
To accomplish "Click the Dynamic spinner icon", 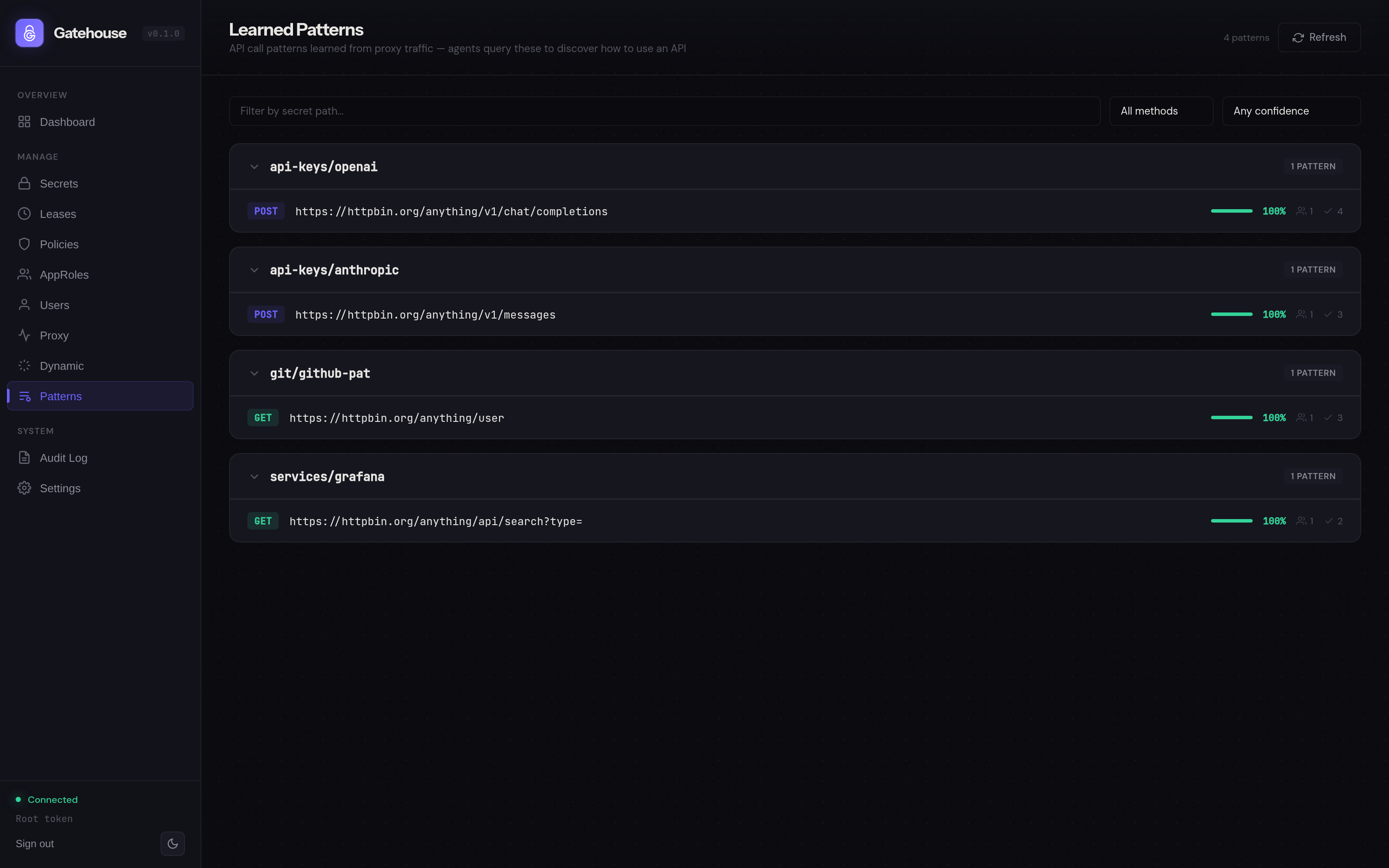I will (x=24, y=366).
